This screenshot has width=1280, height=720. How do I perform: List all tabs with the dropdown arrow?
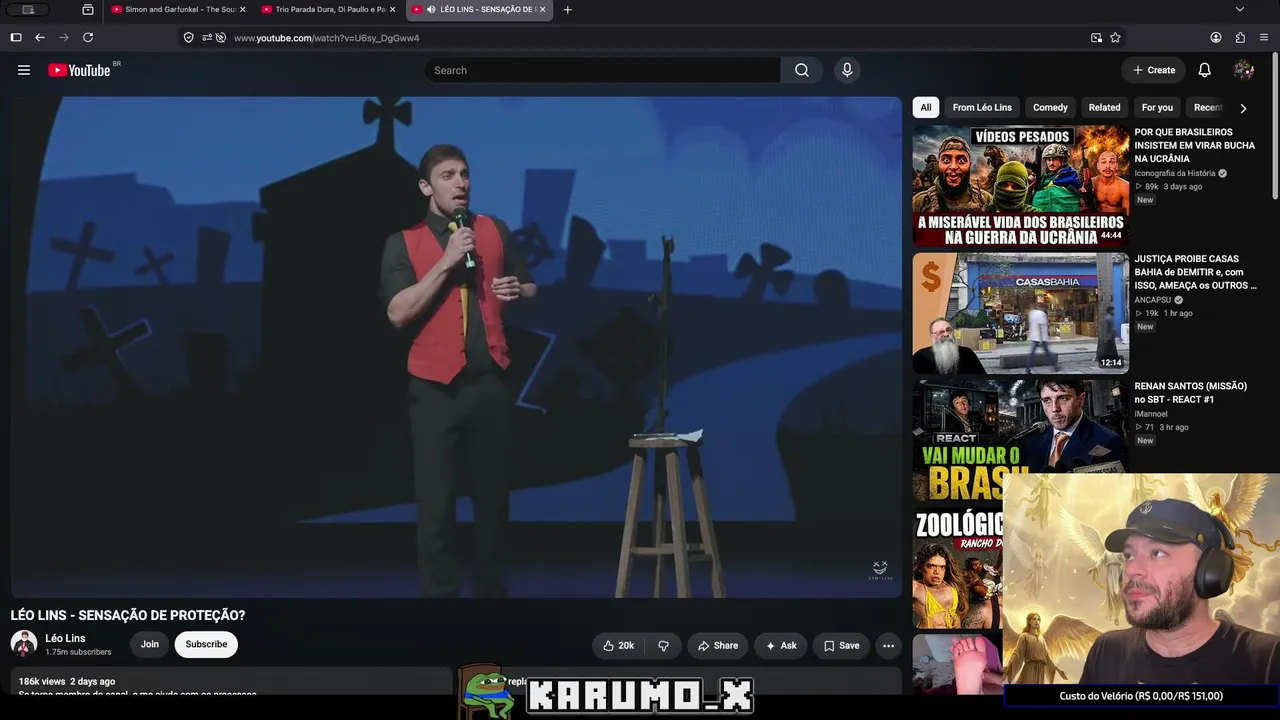pyautogui.click(x=1240, y=10)
